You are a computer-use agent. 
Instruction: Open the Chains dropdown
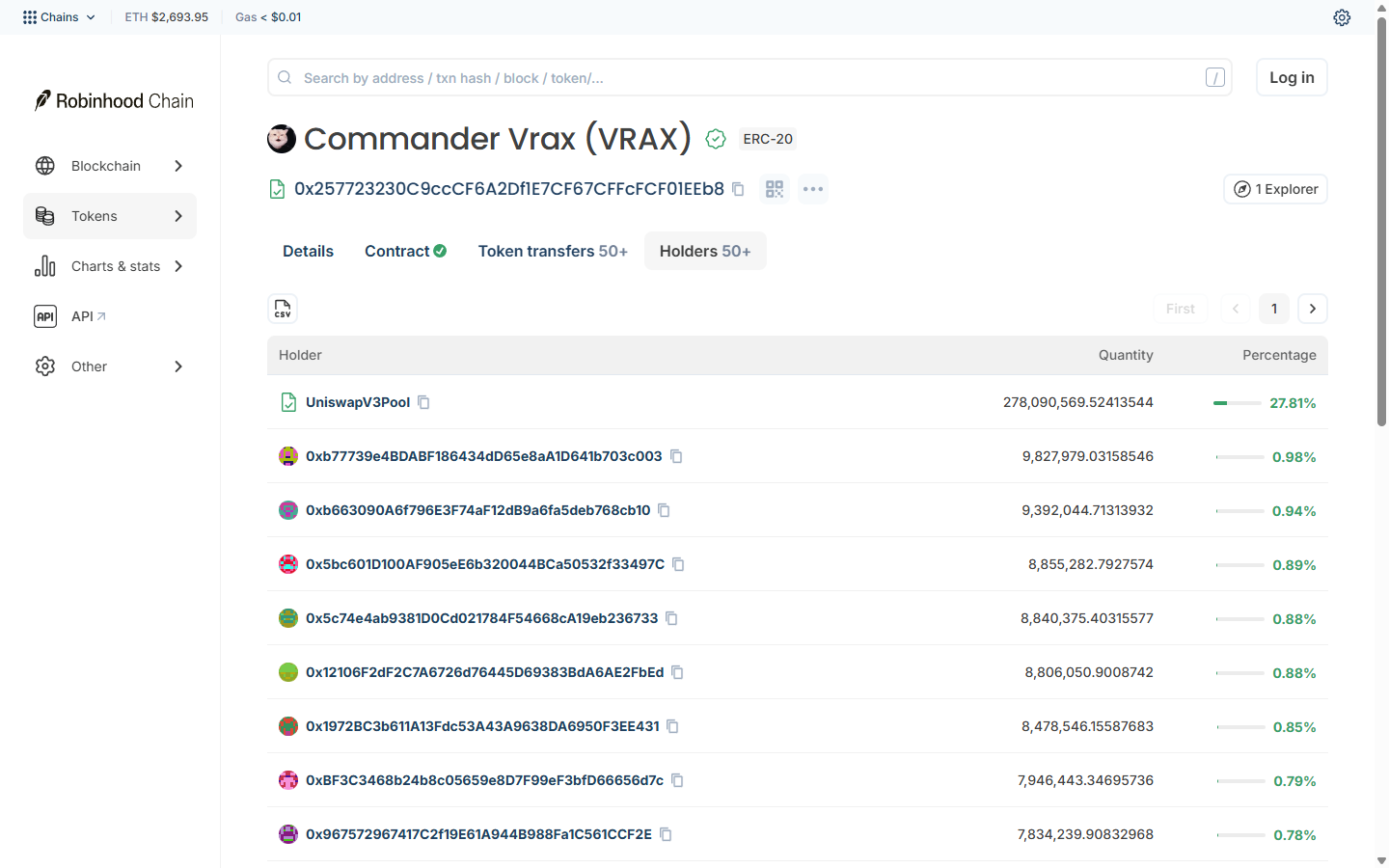[59, 17]
